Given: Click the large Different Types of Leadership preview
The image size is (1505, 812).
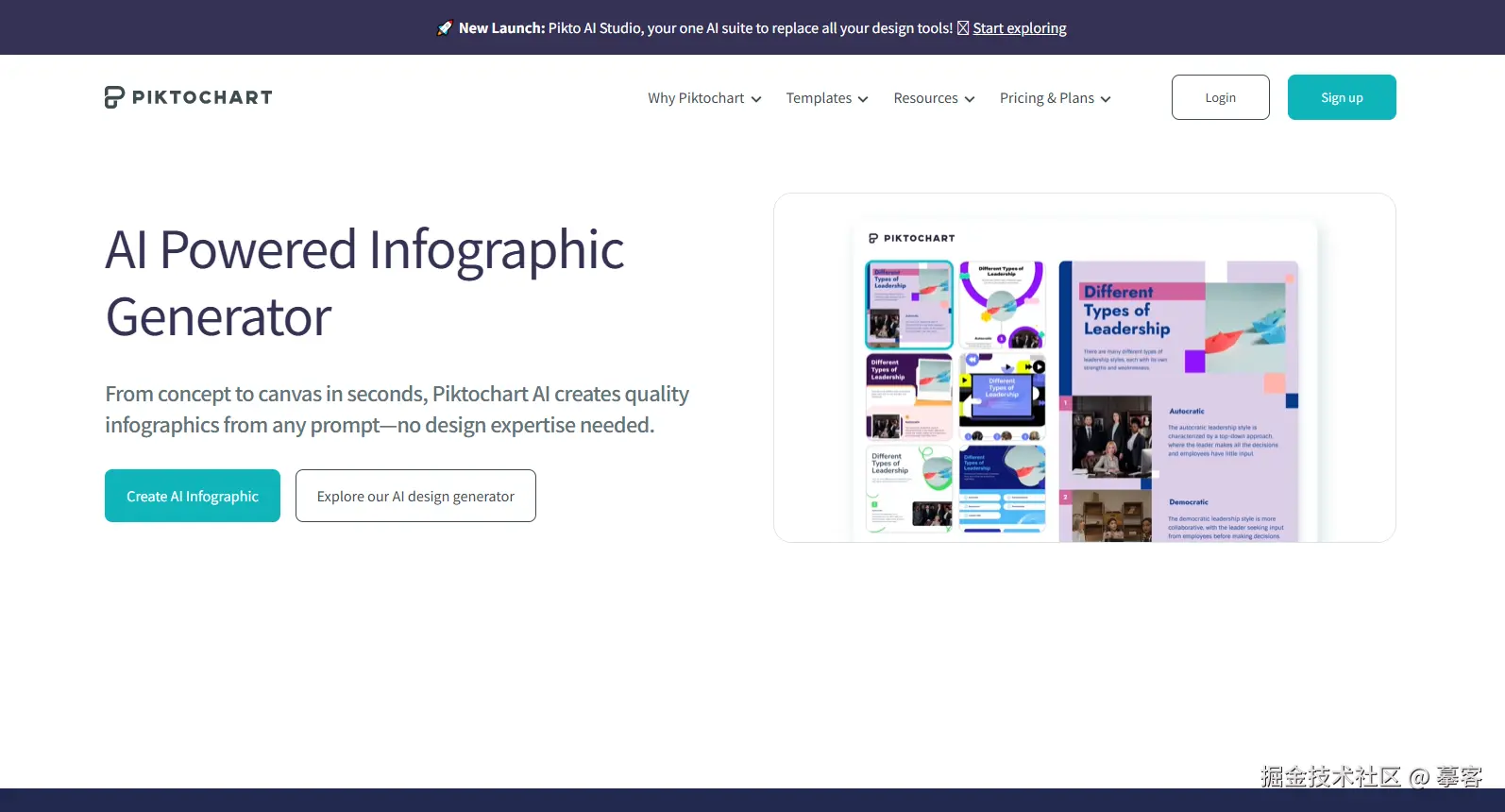Looking at the screenshot, I should click(x=1179, y=401).
